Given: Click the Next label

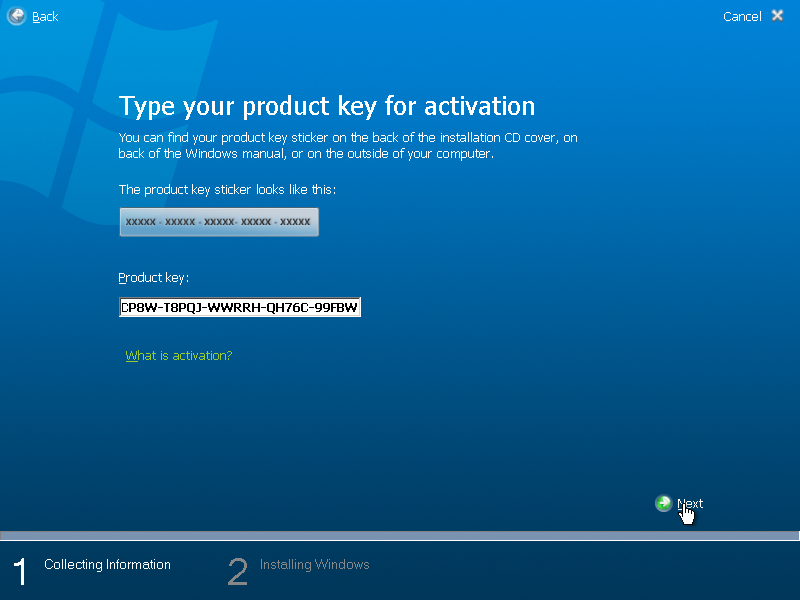Looking at the screenshot, I should (x=690, y=504).
